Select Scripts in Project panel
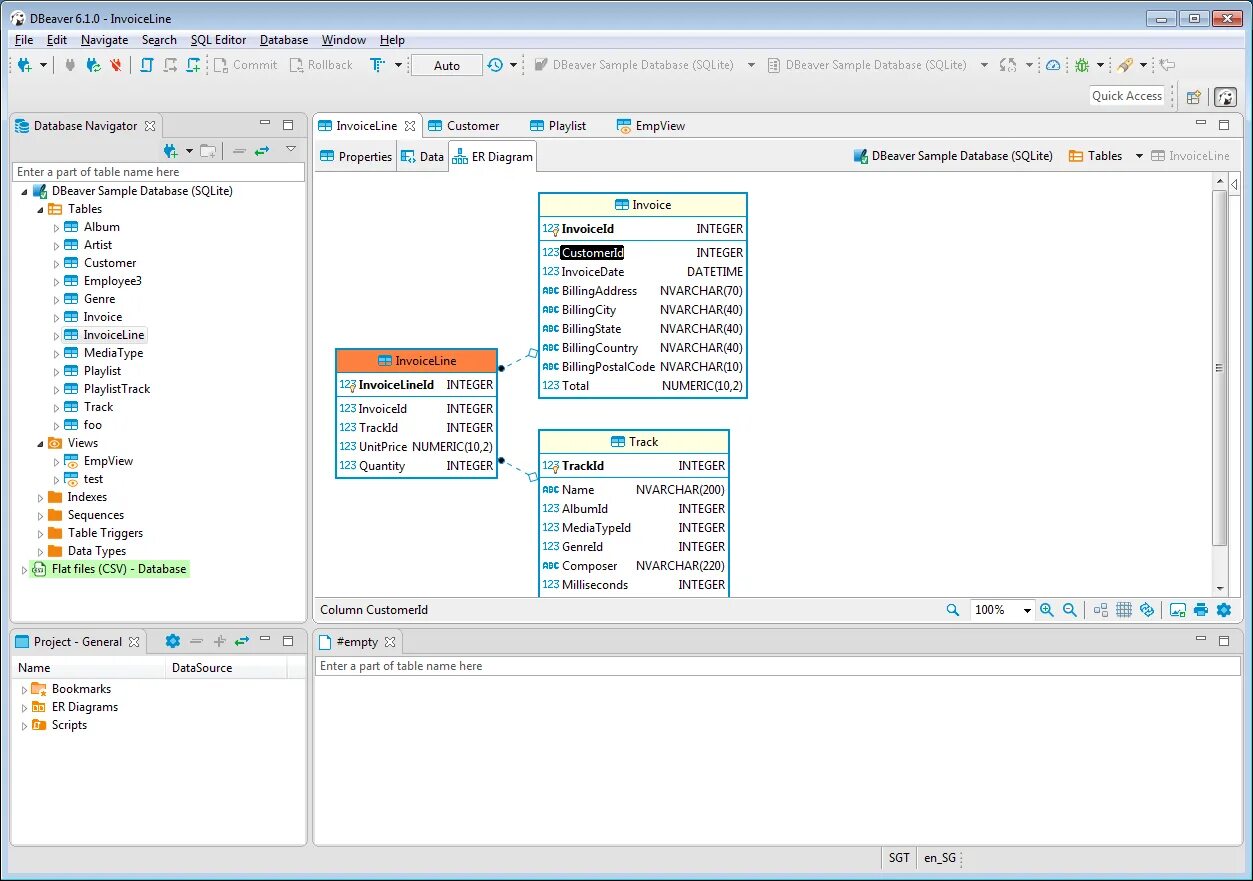The height and width of the screenshot is (881, 1253). click(x=69, y=725)
